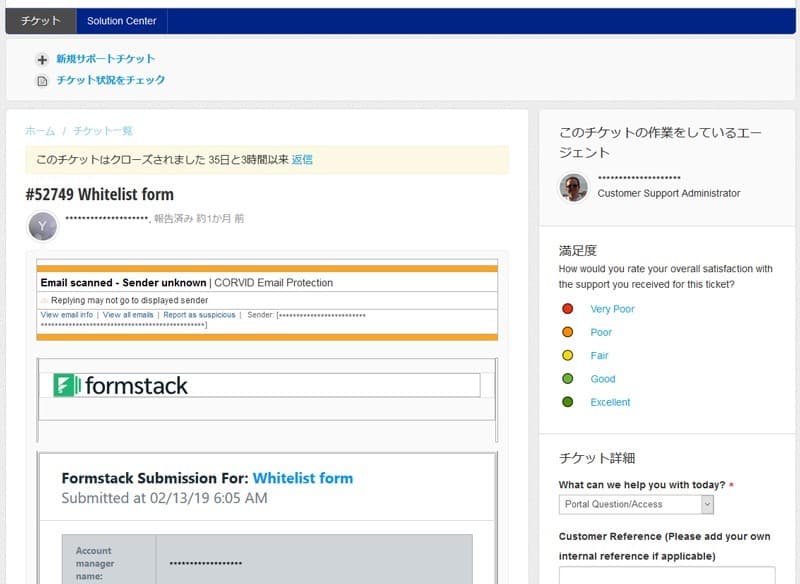This screenshot has height=584, width=800.
Task: Click the Account manager name cell
Action: coord(109,561)
